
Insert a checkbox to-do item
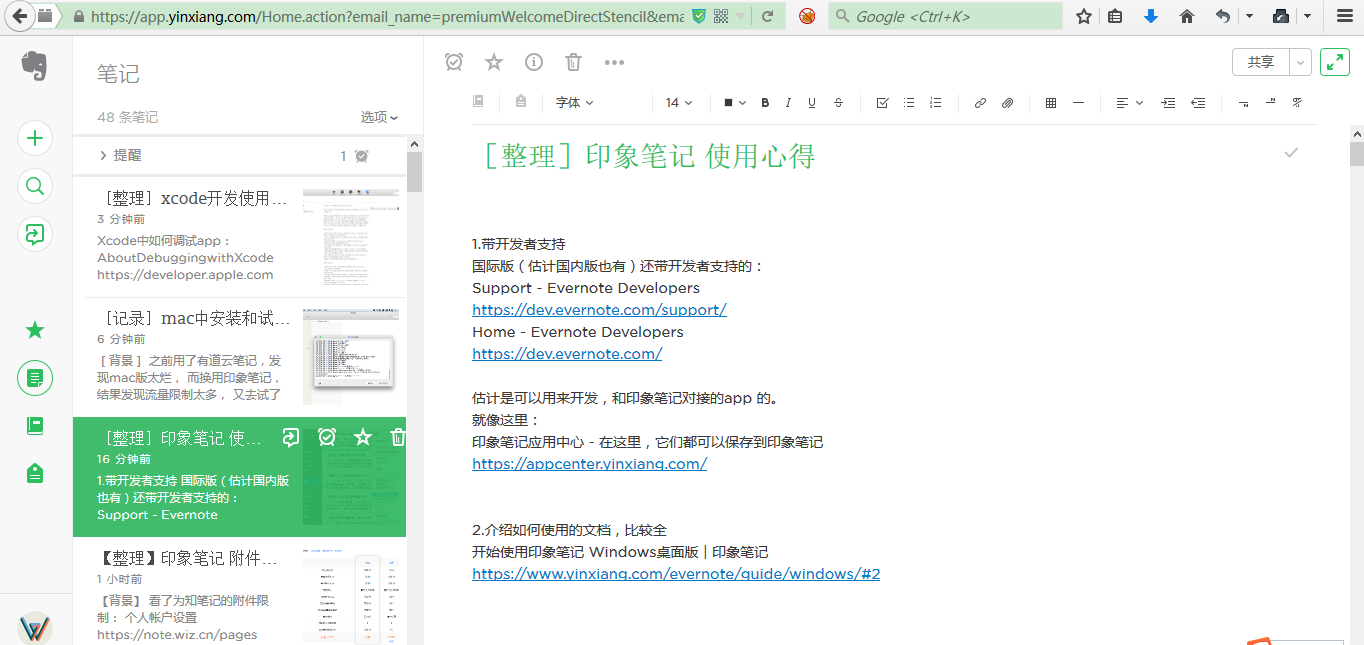point(882,103)
